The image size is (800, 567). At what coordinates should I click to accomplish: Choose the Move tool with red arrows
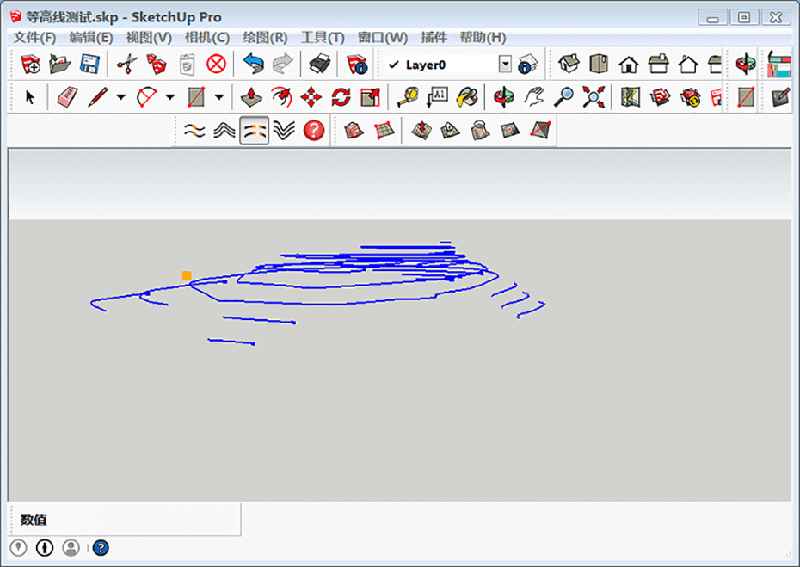tap(311, 97)
